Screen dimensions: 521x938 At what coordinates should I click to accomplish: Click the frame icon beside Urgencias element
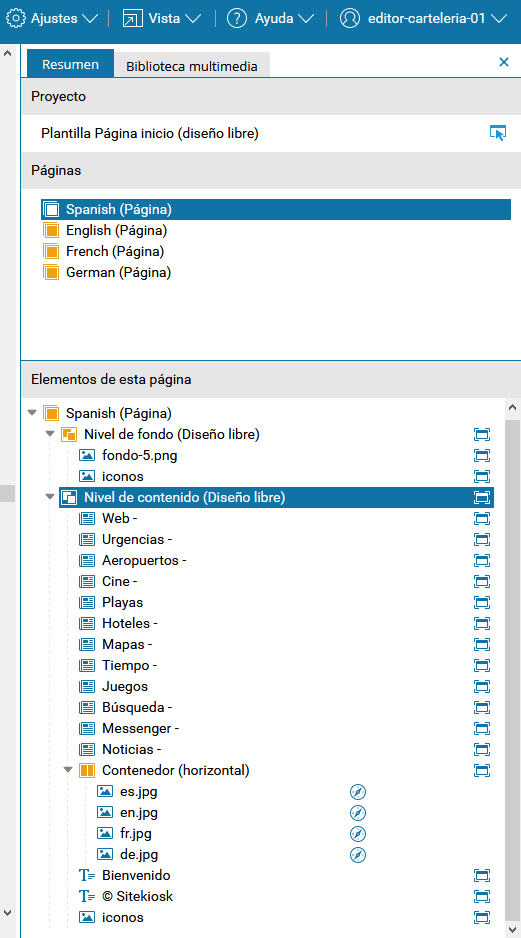(482, 539)
